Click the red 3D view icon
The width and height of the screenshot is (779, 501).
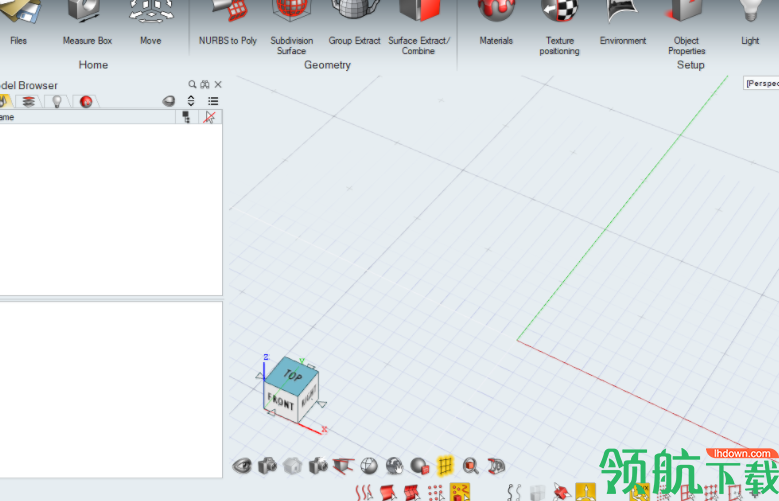pyautogui.click(x=496, y=466)
